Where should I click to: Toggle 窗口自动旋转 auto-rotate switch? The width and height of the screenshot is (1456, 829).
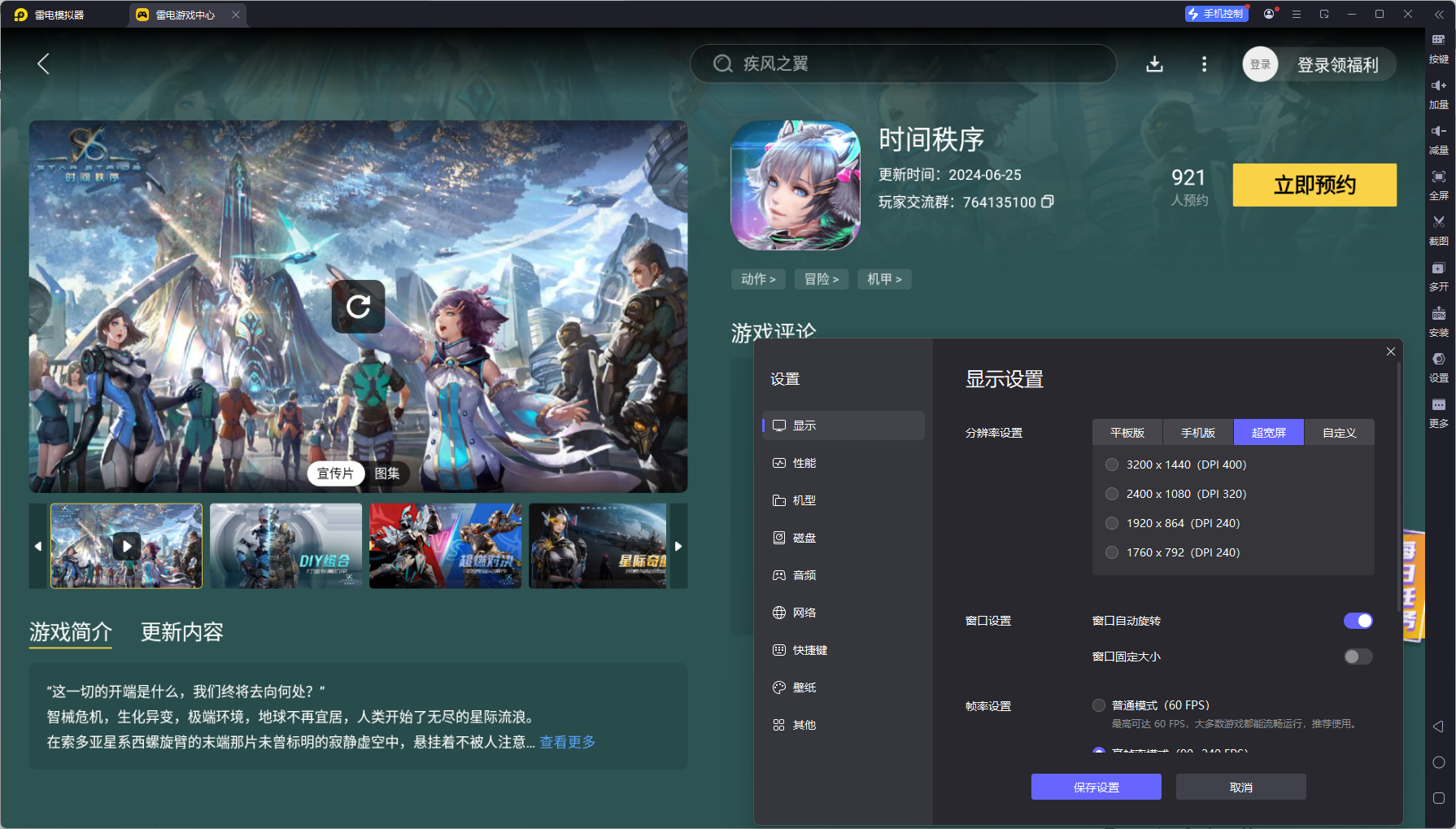(1358, 621)
